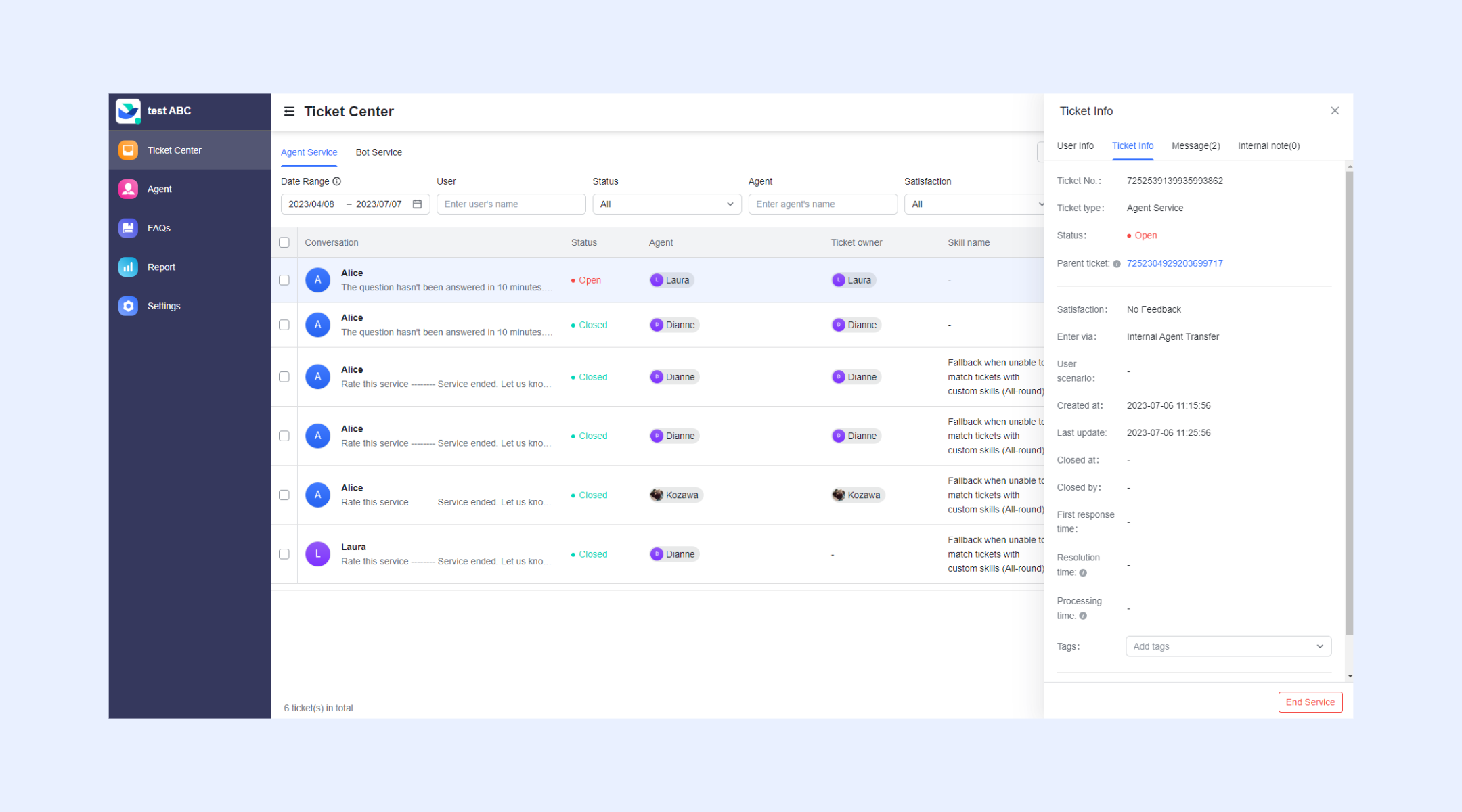Viewport: 1462px width, 812px height.
Task: Open the Satisfaction filter dropdown
Action: tap(975, 204)
